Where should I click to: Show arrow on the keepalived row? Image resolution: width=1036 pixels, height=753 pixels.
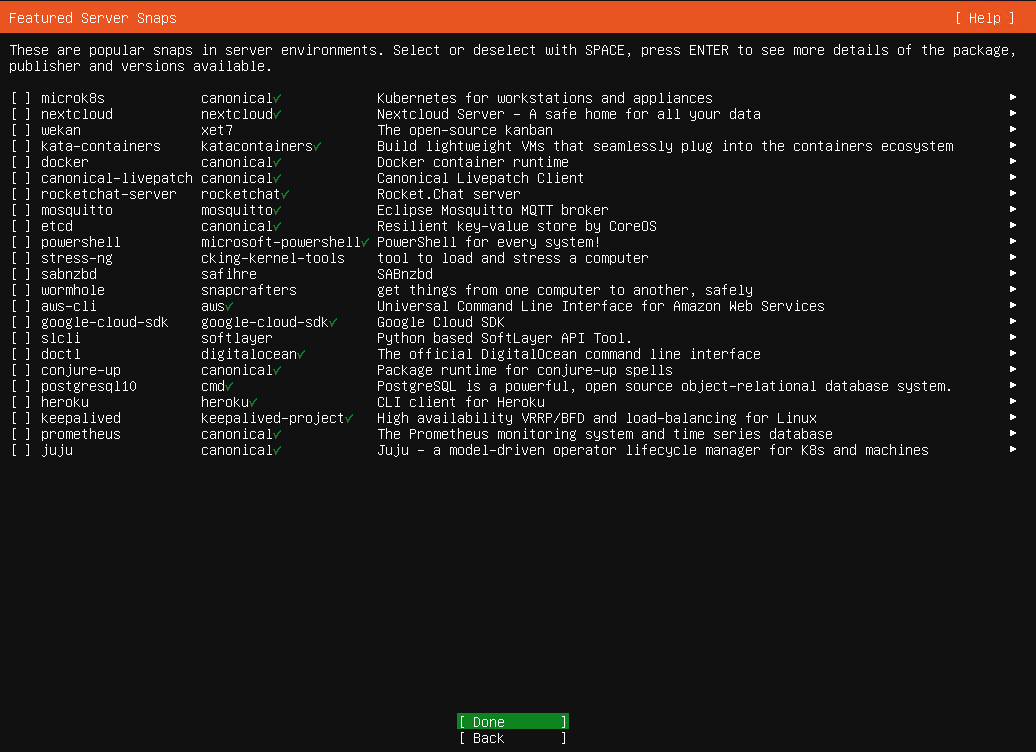point(1013,418)
